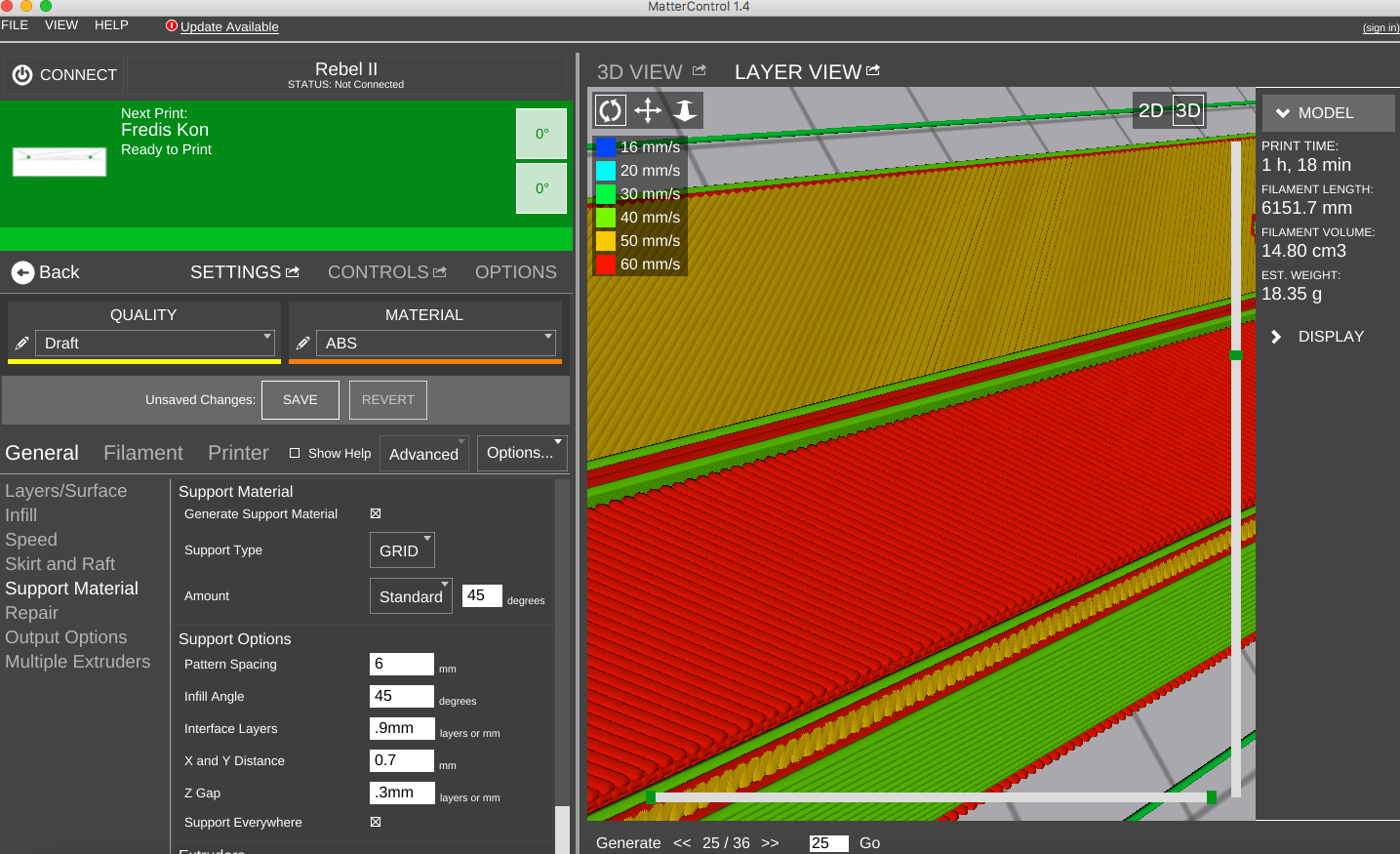The width and height of the screenshot is (1400, 854).
Task: Click the SAVE button
Action: click(300, 400)
